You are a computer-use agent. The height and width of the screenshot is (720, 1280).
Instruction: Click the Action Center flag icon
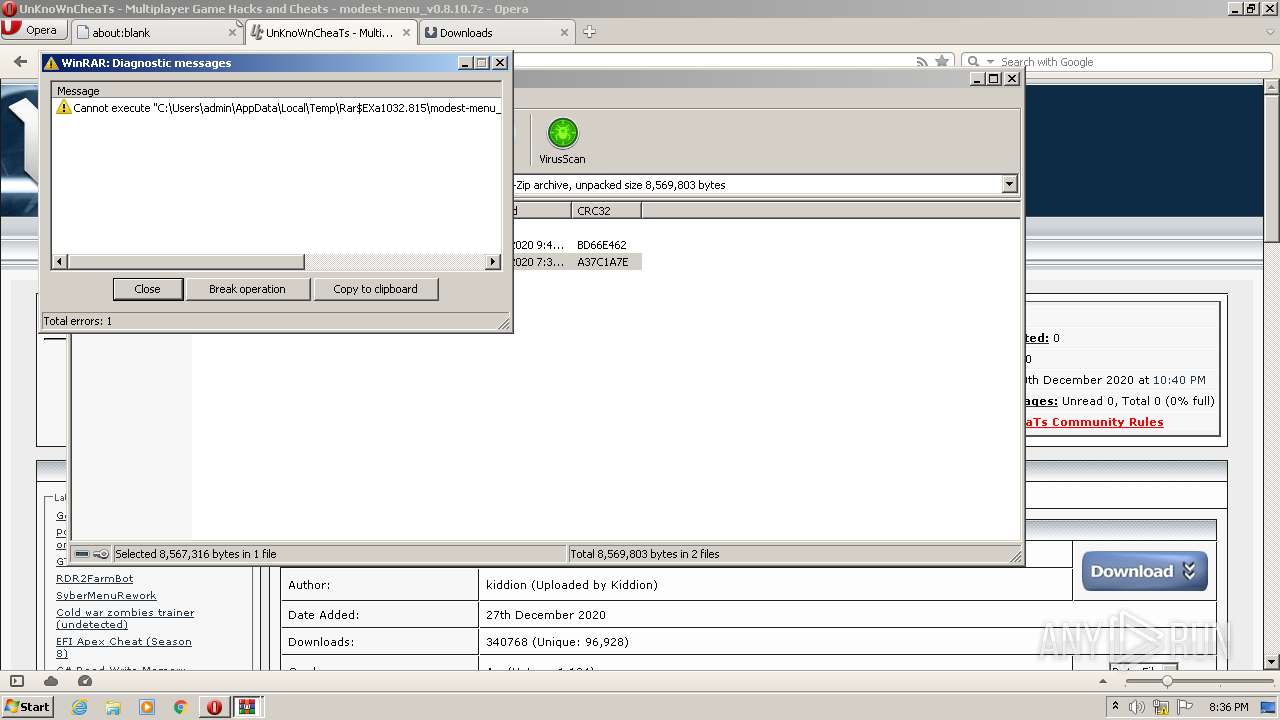[x=1185, y=707]
